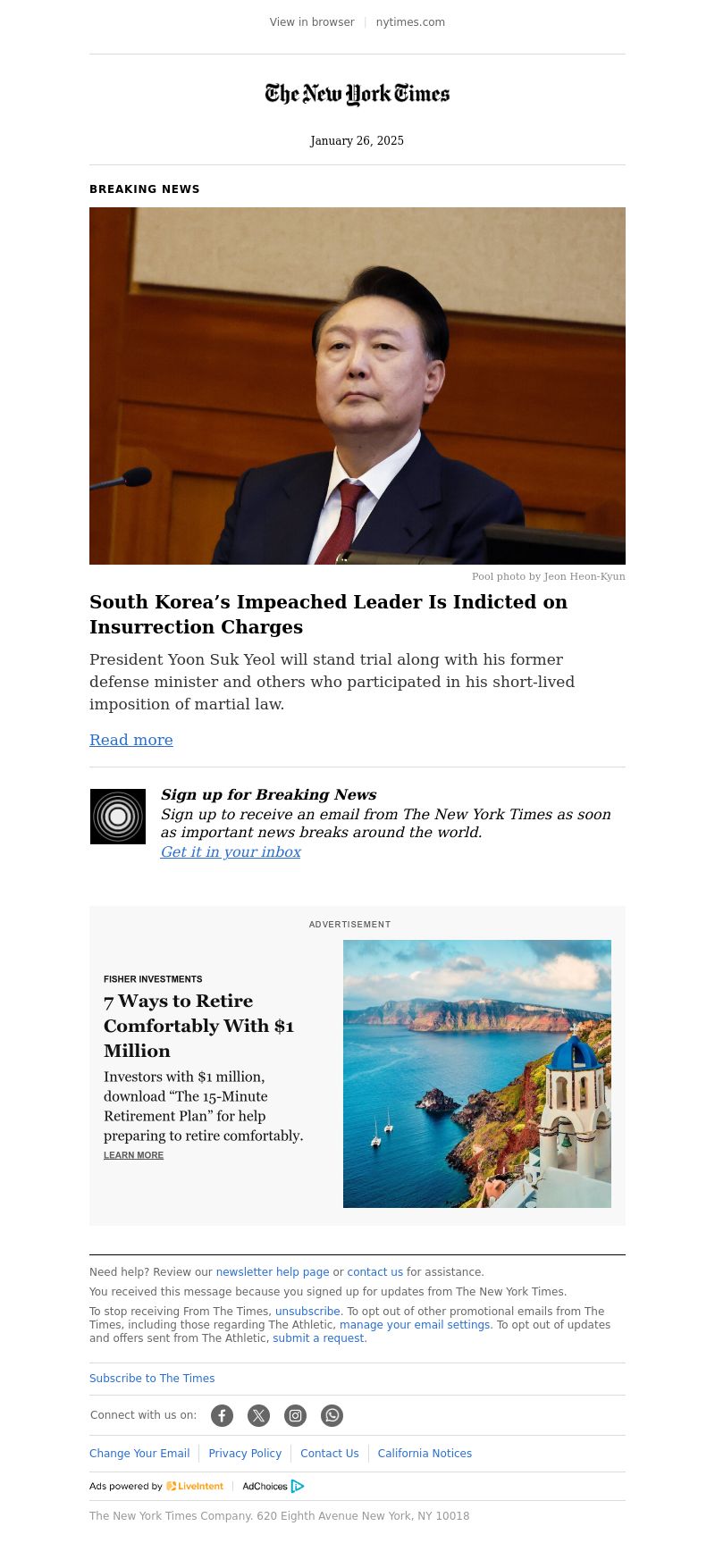The height and width of the screenshot is (1568, 715).
Task: Open the Instagram social icon
Action: [x=295, y=1415]
